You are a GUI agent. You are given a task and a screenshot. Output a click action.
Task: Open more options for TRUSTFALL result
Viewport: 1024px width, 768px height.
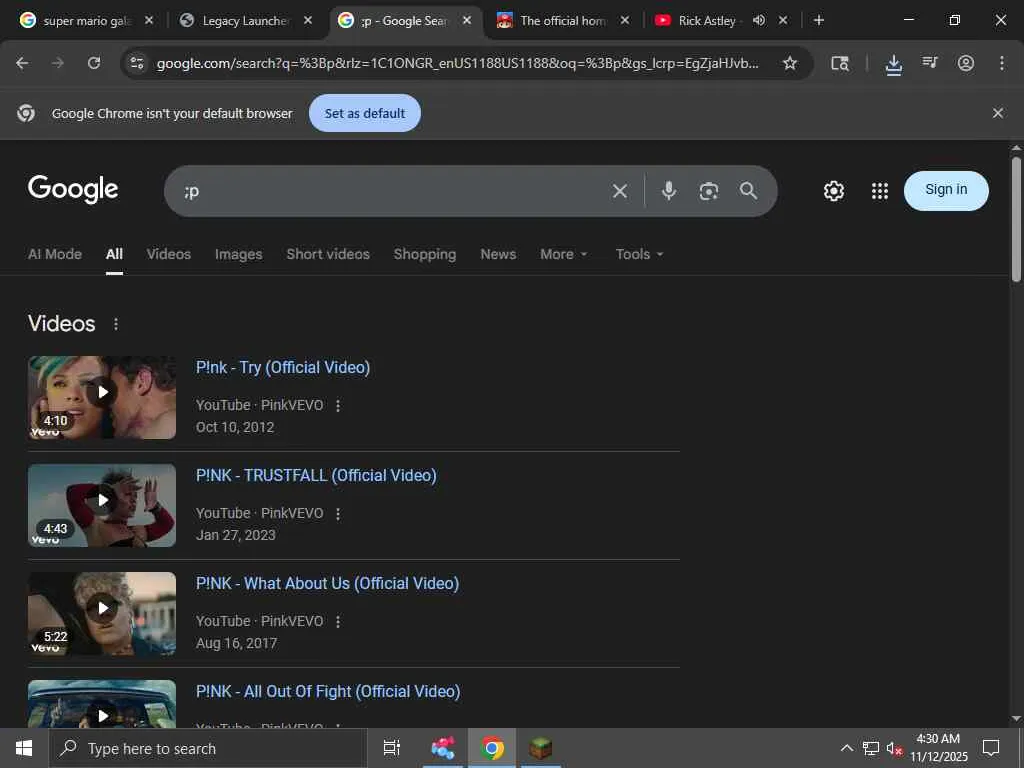coord(338,514)
